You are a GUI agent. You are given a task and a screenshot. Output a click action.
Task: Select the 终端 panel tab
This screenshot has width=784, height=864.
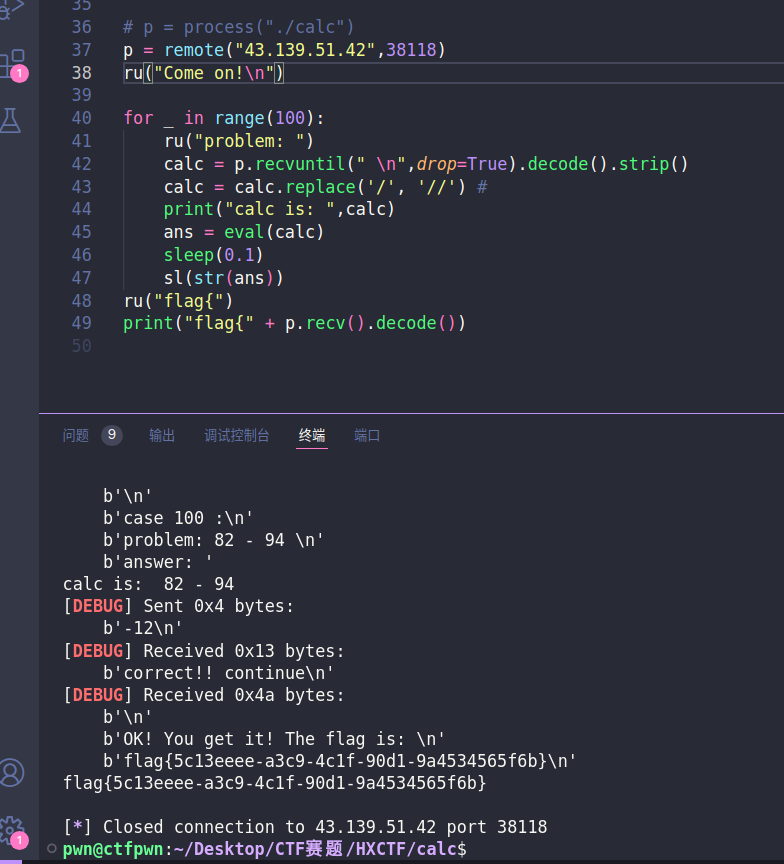point(312,435)
